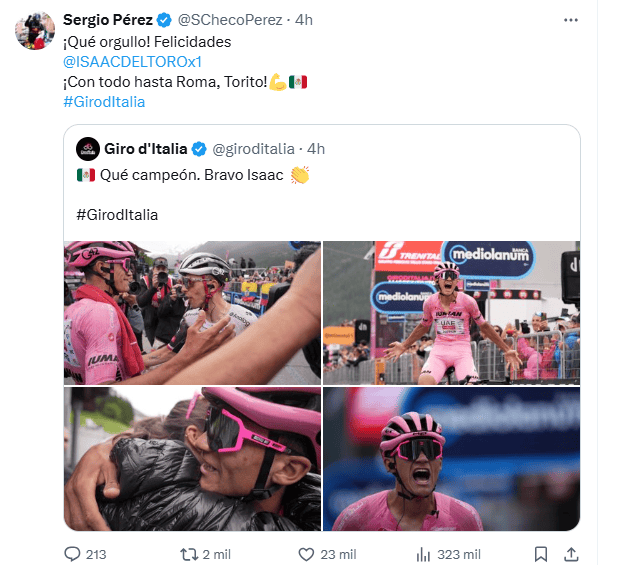The image size is (618, 565).
Task: Bookmark this tweet
Action: pos(541,554)
